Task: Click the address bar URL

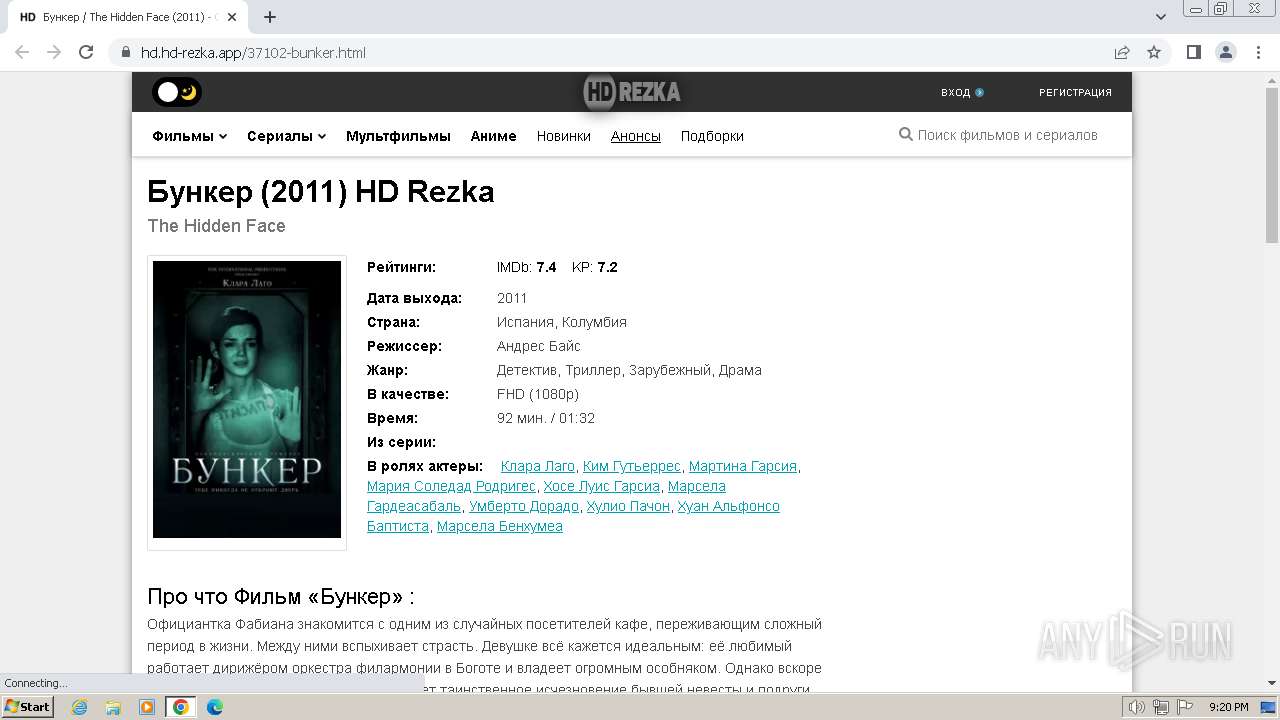Action: [x=253, y=52]
